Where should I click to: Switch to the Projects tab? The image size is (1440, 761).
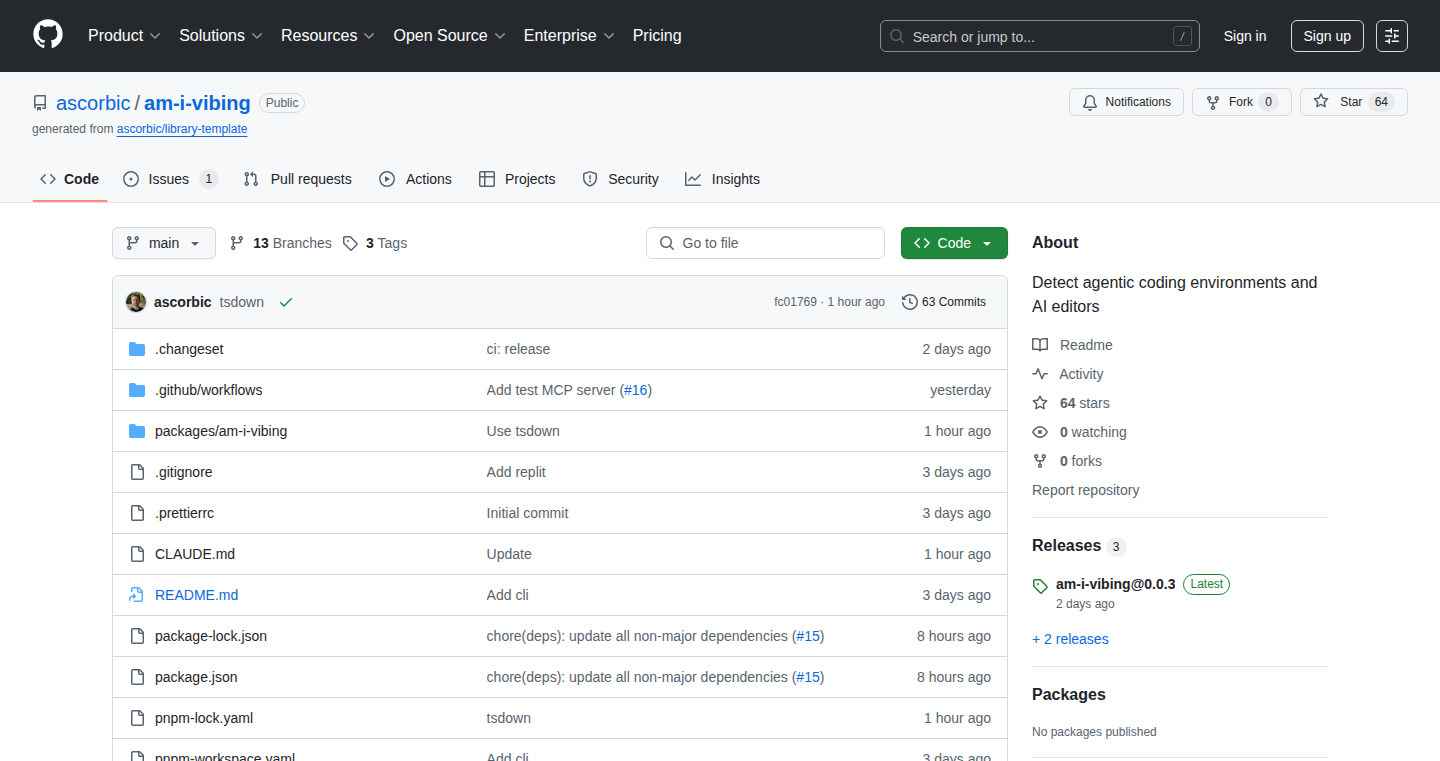517,179
